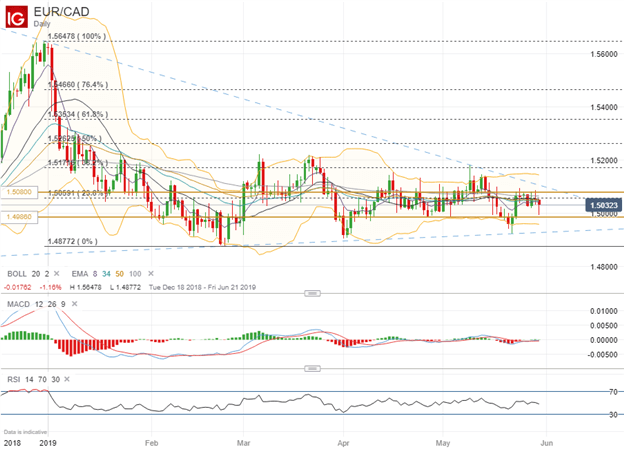Click the 1.53534 (61.8%) Fibonacci label

point(78,115)
